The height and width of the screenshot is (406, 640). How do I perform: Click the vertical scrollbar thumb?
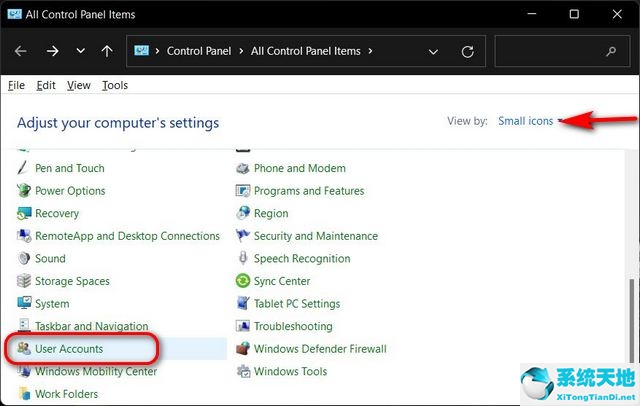(x=632, y=321)
